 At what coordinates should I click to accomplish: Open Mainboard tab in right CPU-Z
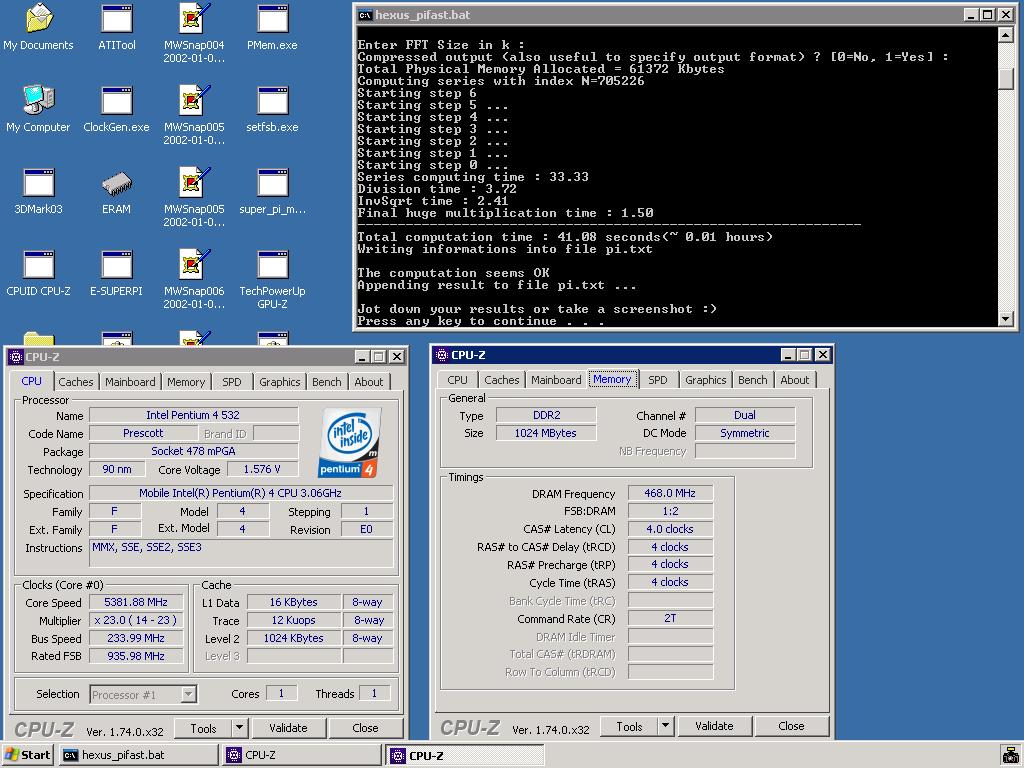tap(556, 380)
